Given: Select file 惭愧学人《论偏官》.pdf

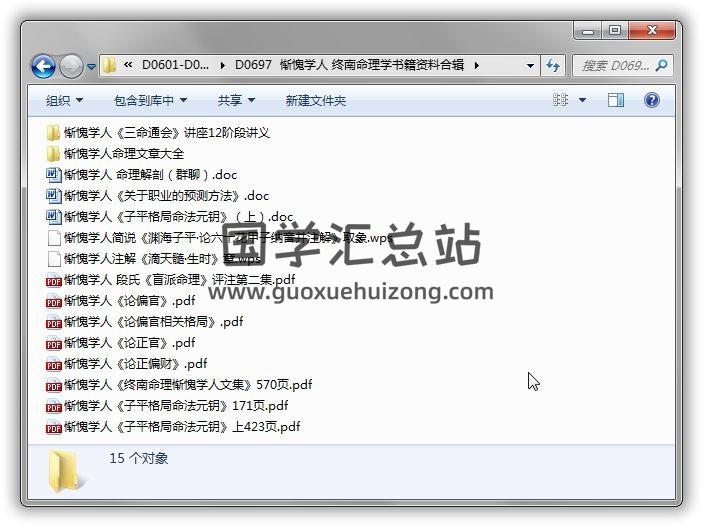Looking at the screenshot, I should coord(130,301).
